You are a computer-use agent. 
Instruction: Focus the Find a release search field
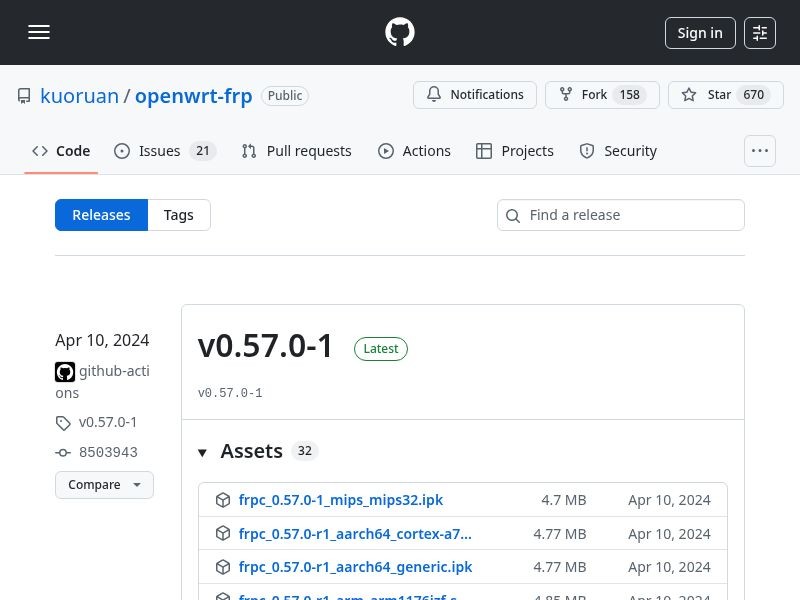pos(630,215)
